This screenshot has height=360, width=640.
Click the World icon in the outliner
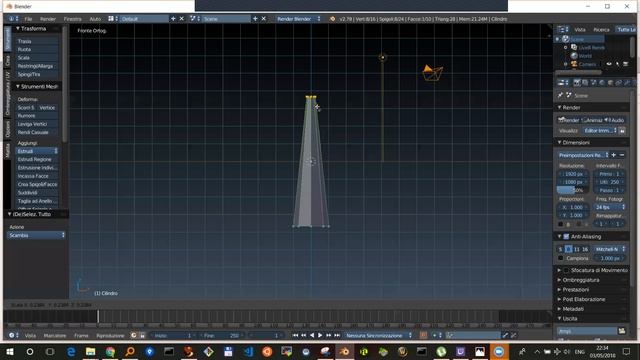pyautogui.click(x=574, y=56)
